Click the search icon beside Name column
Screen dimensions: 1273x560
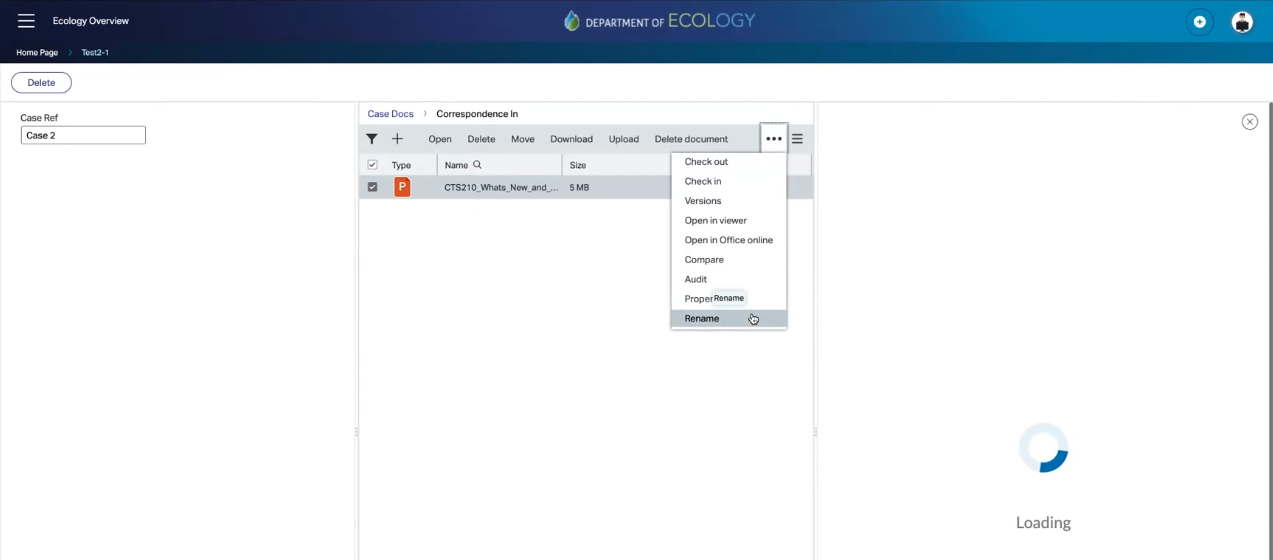point(477,165)
